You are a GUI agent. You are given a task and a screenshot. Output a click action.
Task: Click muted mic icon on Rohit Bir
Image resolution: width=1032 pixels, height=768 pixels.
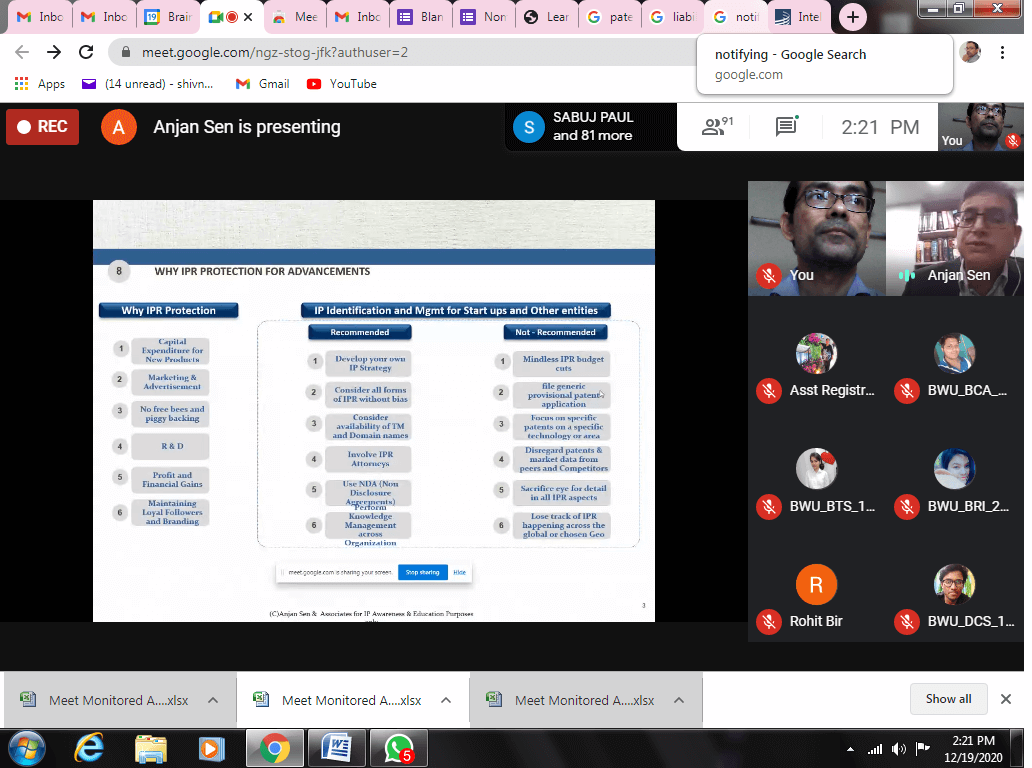tap(768, 621)
